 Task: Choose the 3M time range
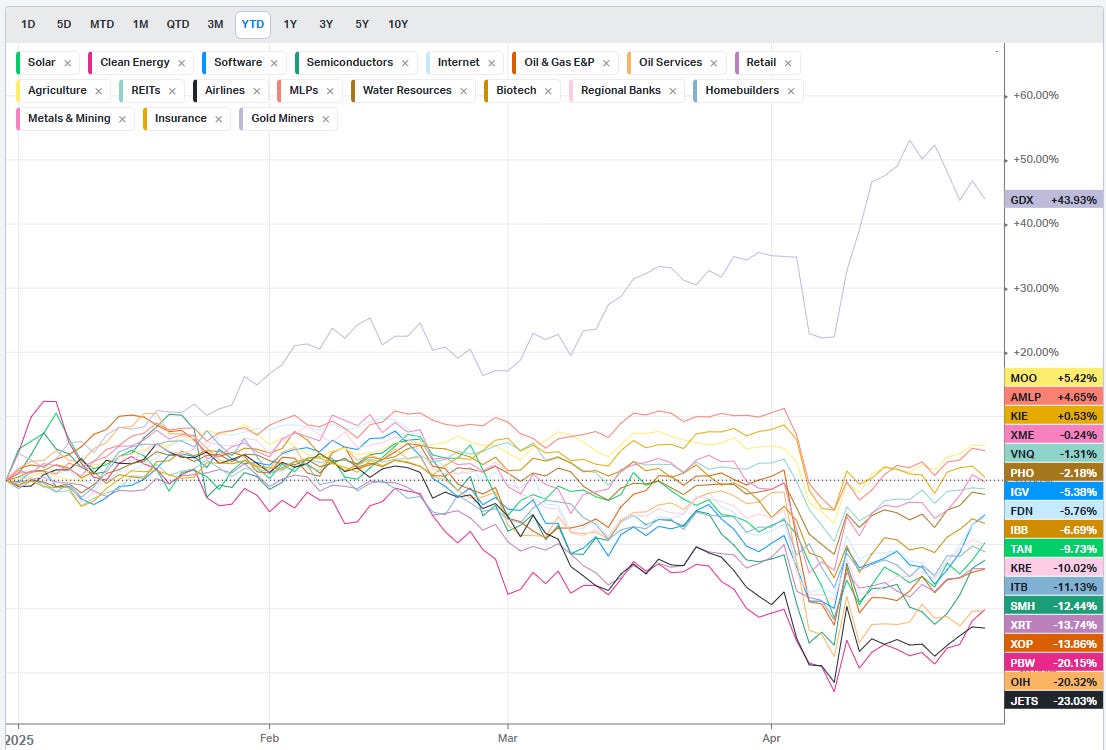(215, 24)
